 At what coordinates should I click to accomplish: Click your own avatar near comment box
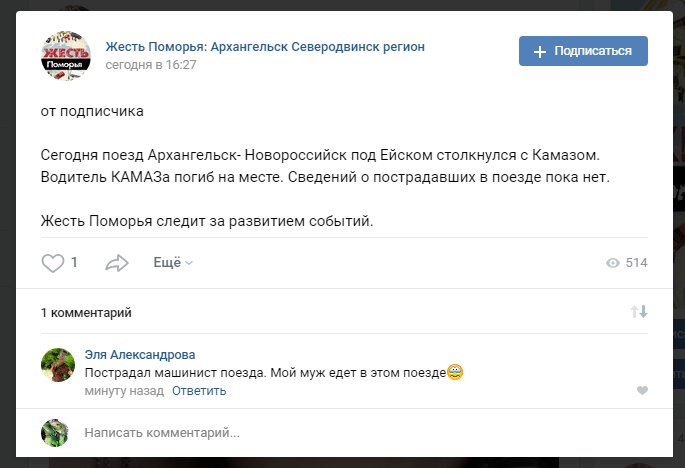(54, 433)
